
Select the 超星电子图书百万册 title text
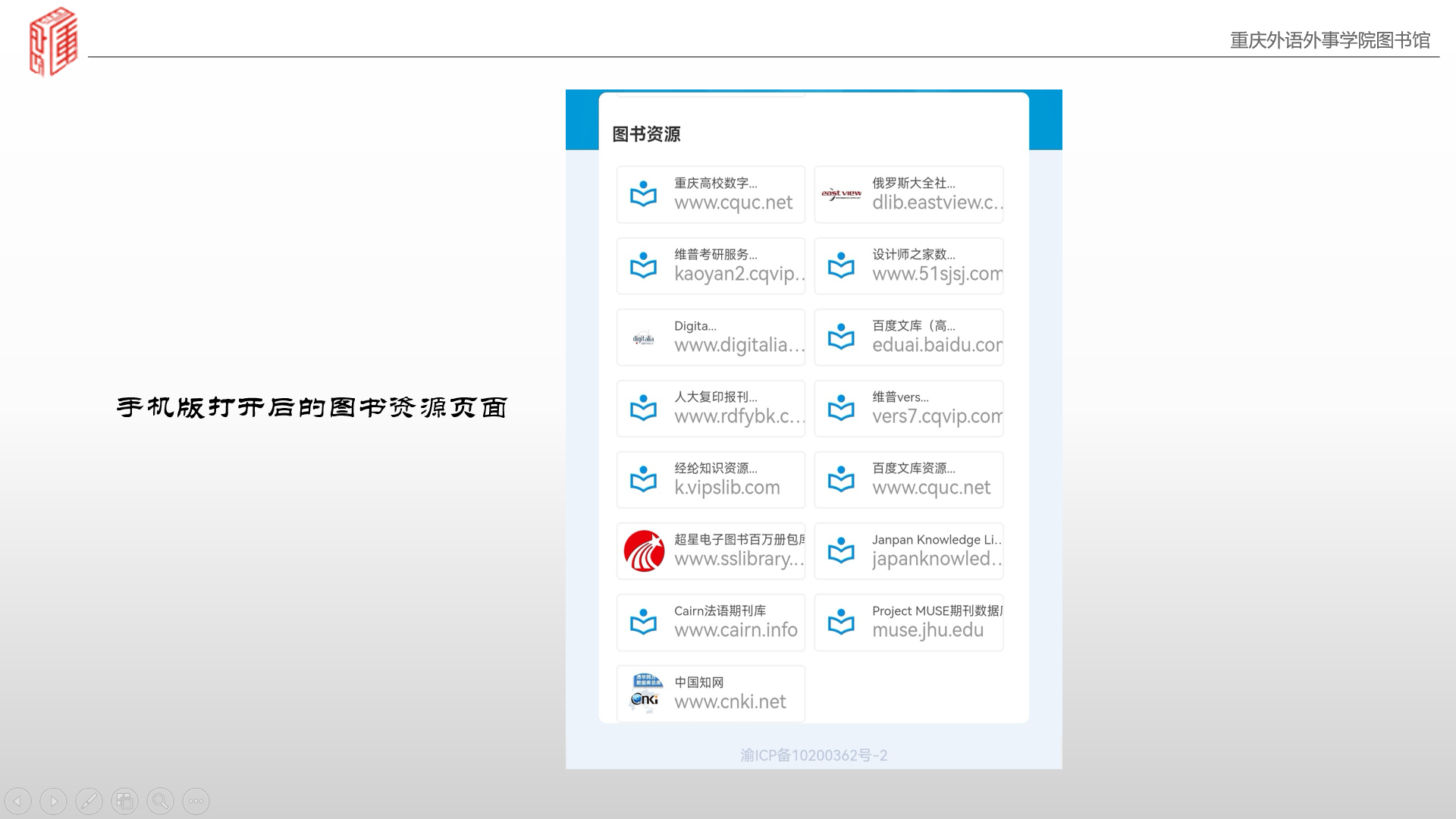pos(739,539)
